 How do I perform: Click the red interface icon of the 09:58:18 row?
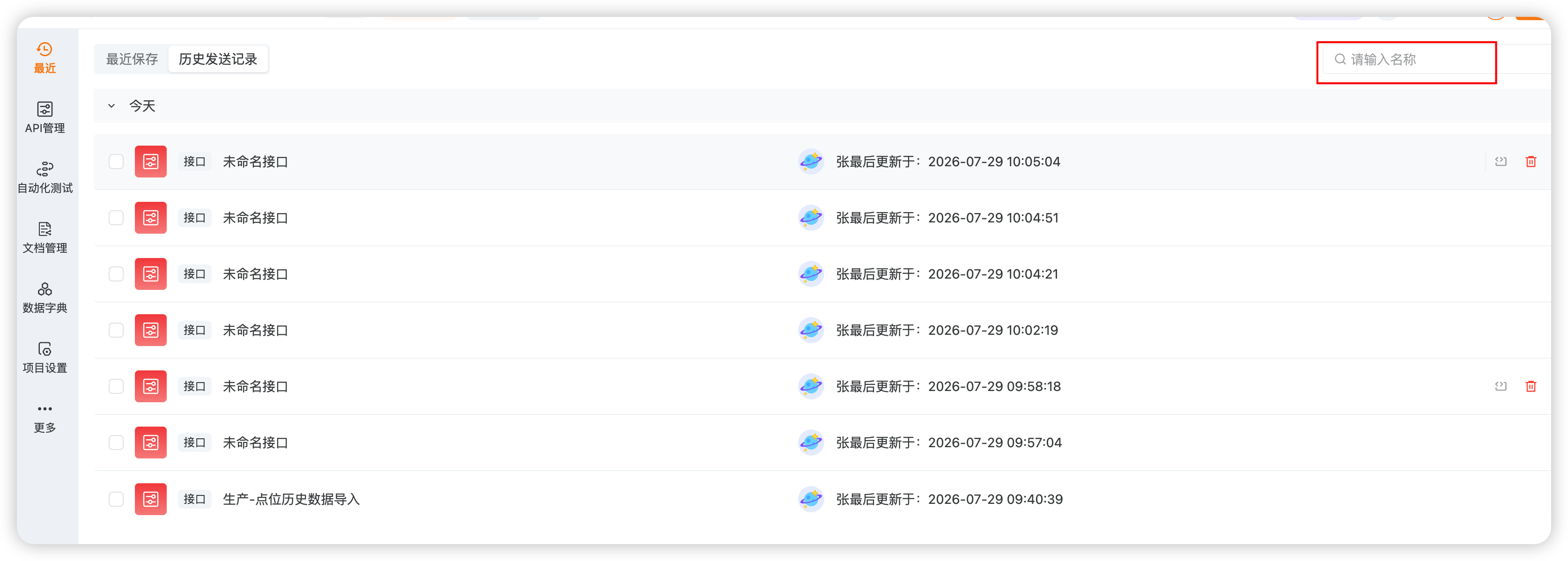pyautogui.click(x=150, y=386)
